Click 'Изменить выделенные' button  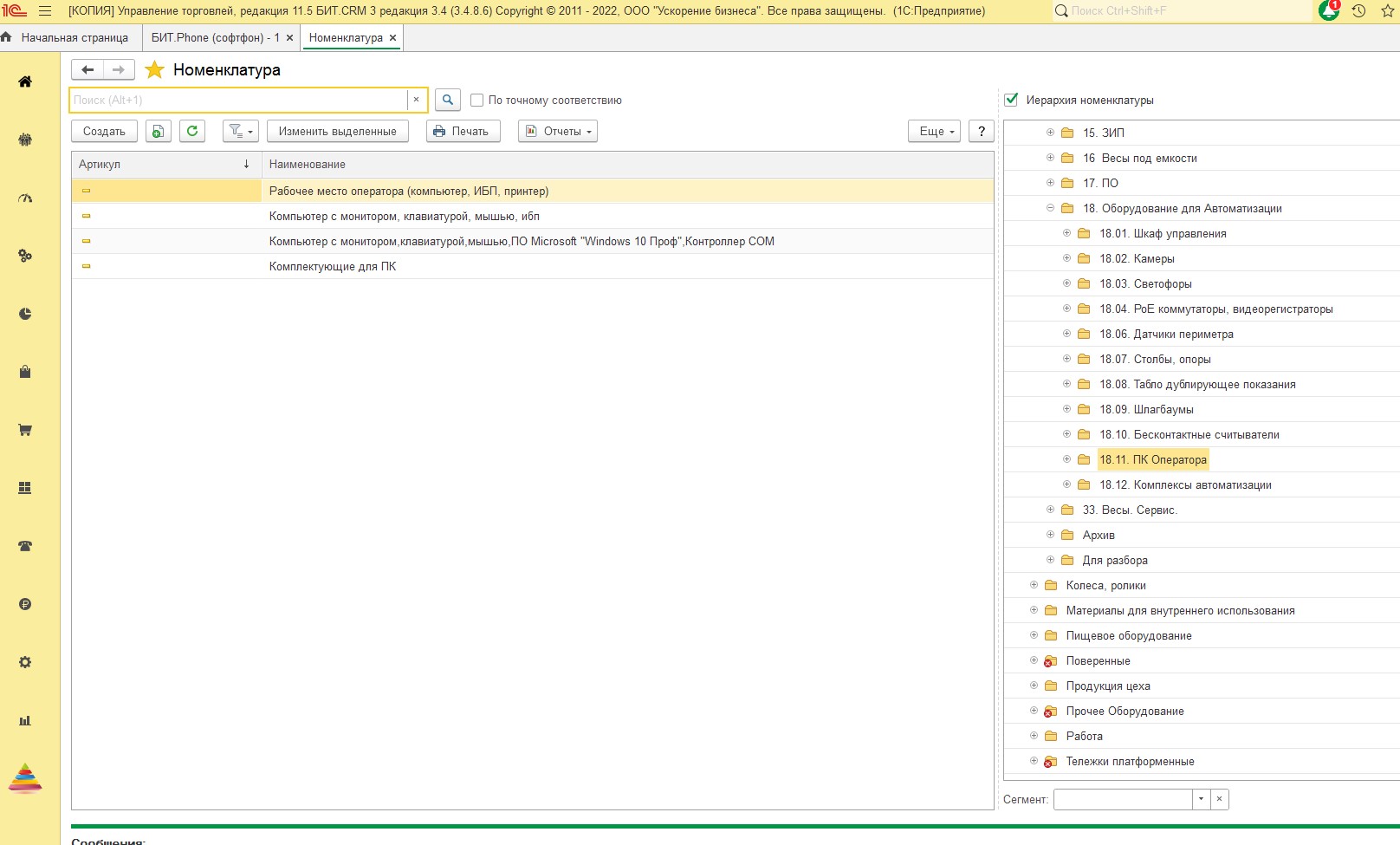(x=337, y=131)
